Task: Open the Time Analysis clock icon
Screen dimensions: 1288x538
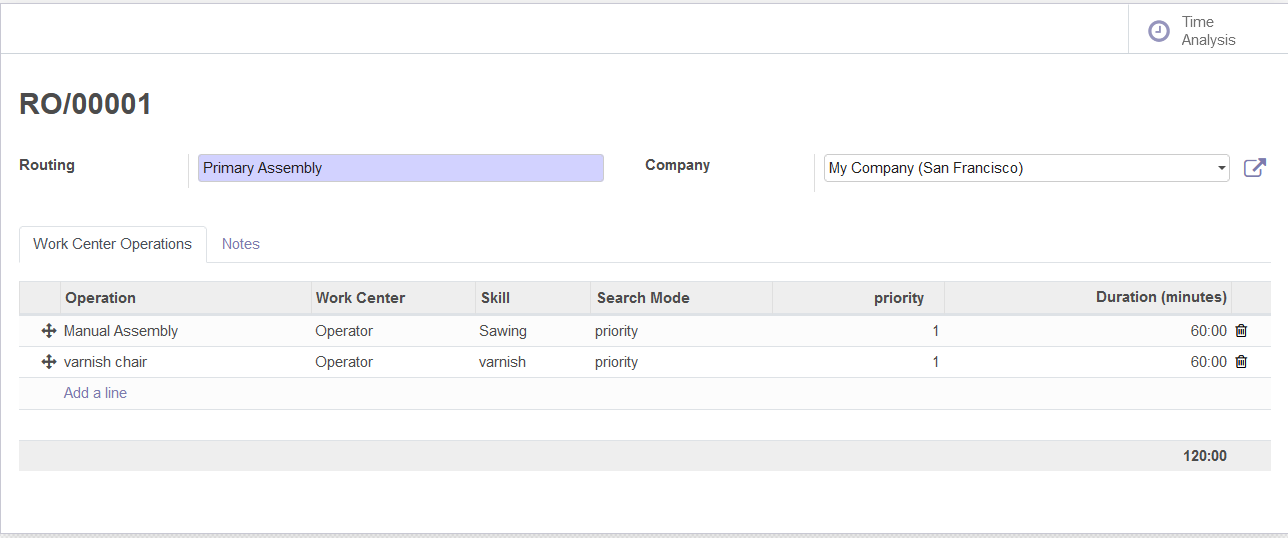Action: point(1159,31)
